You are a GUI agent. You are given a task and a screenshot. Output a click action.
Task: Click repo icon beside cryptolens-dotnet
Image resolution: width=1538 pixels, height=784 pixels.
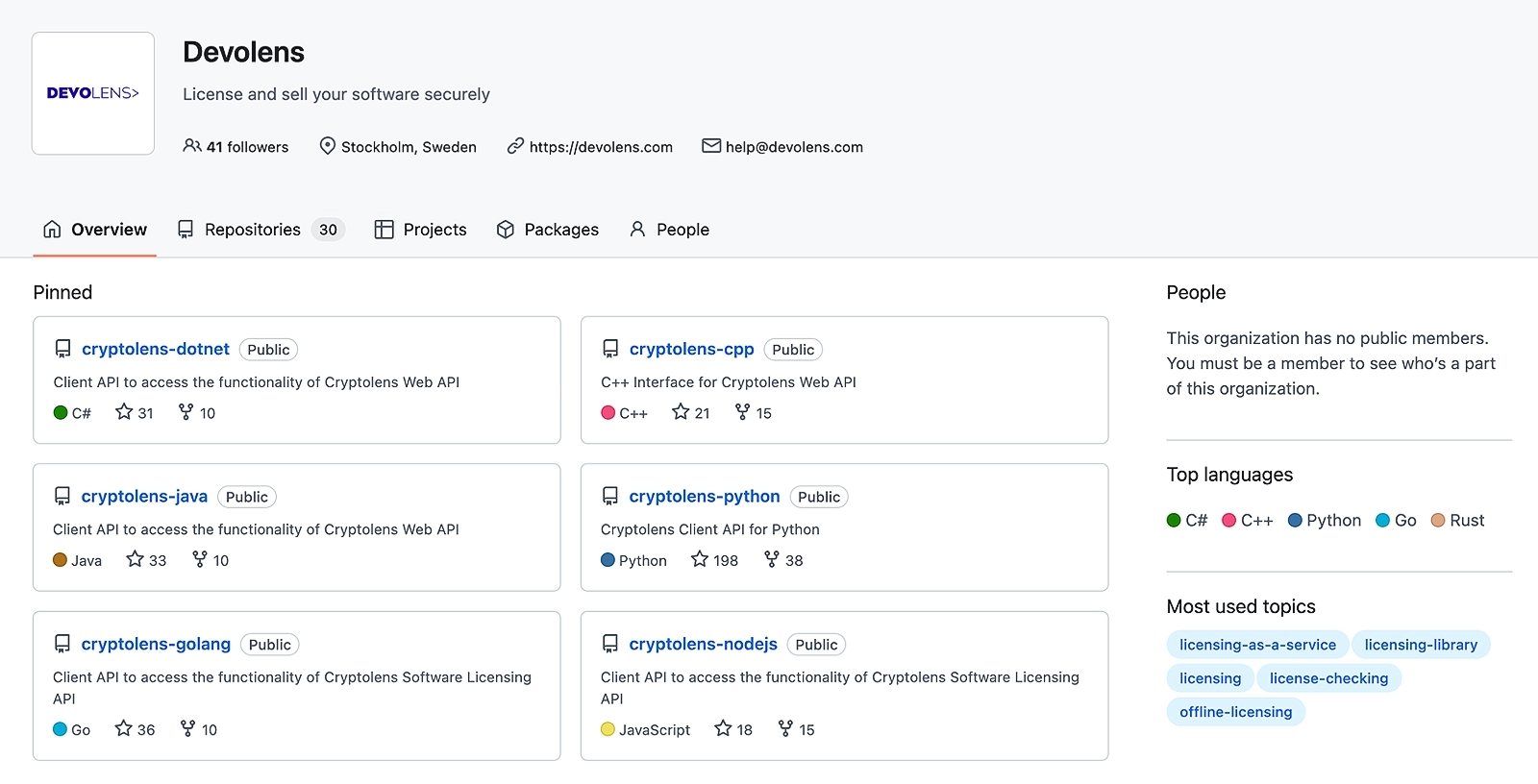(x=62, y=349)
